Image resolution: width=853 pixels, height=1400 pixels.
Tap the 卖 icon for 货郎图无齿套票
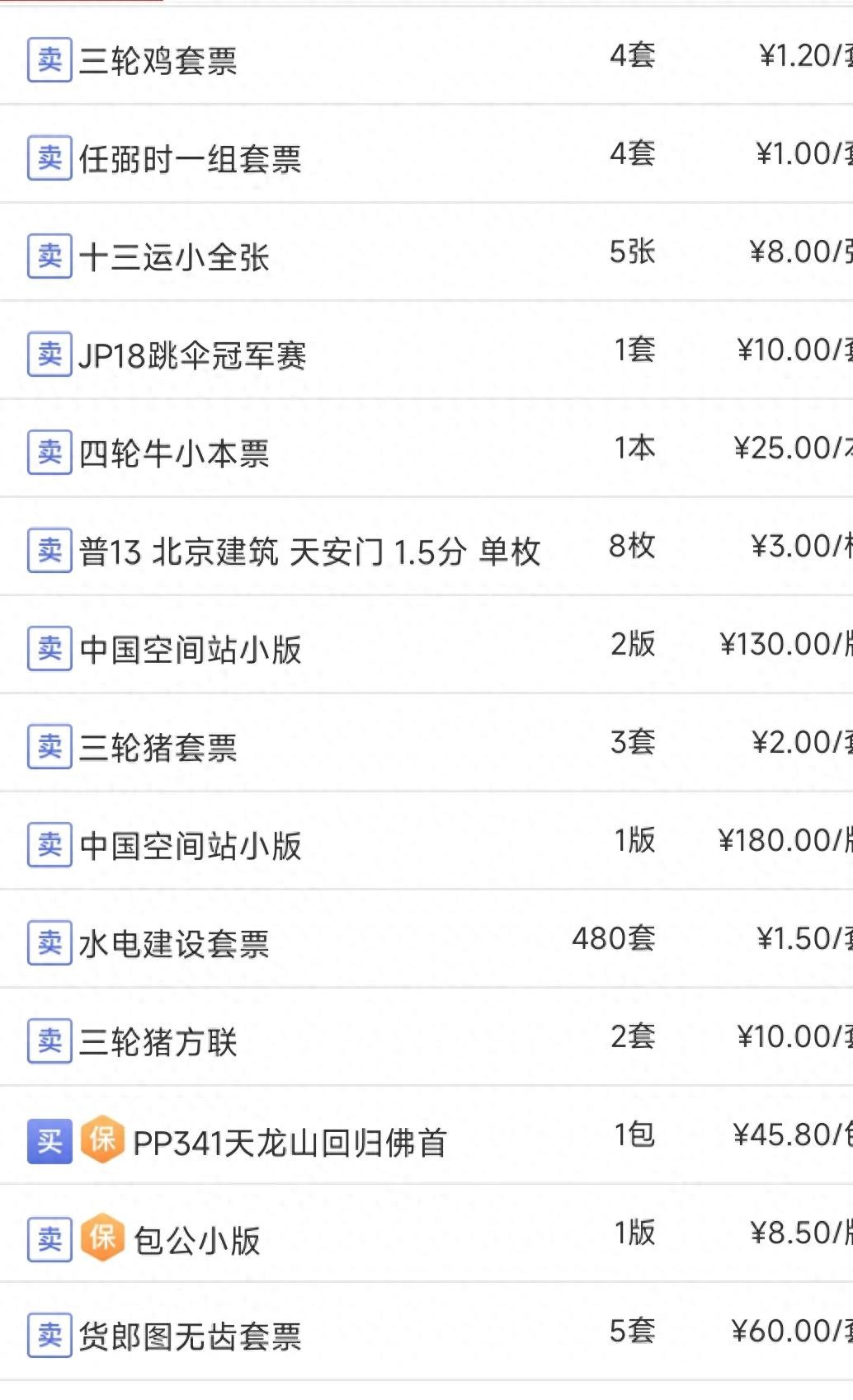click(x=49, y=1336)
